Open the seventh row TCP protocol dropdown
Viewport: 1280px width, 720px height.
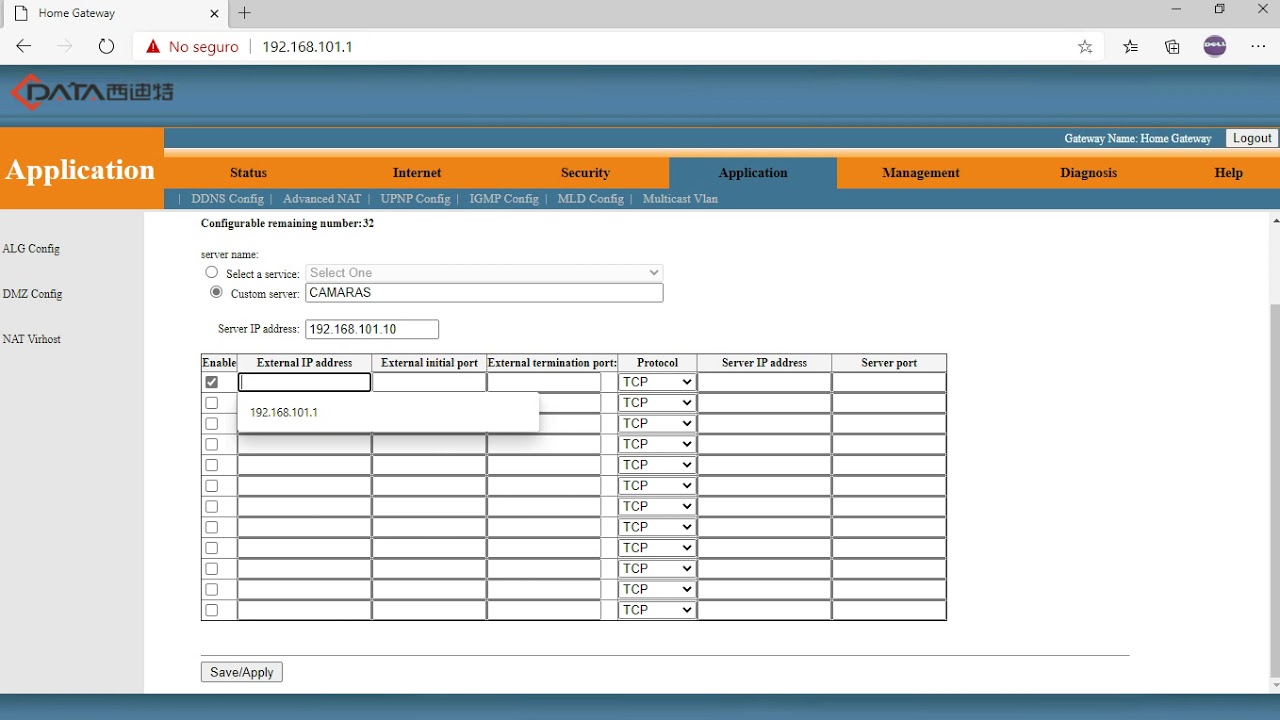click(x=656, y=506)
